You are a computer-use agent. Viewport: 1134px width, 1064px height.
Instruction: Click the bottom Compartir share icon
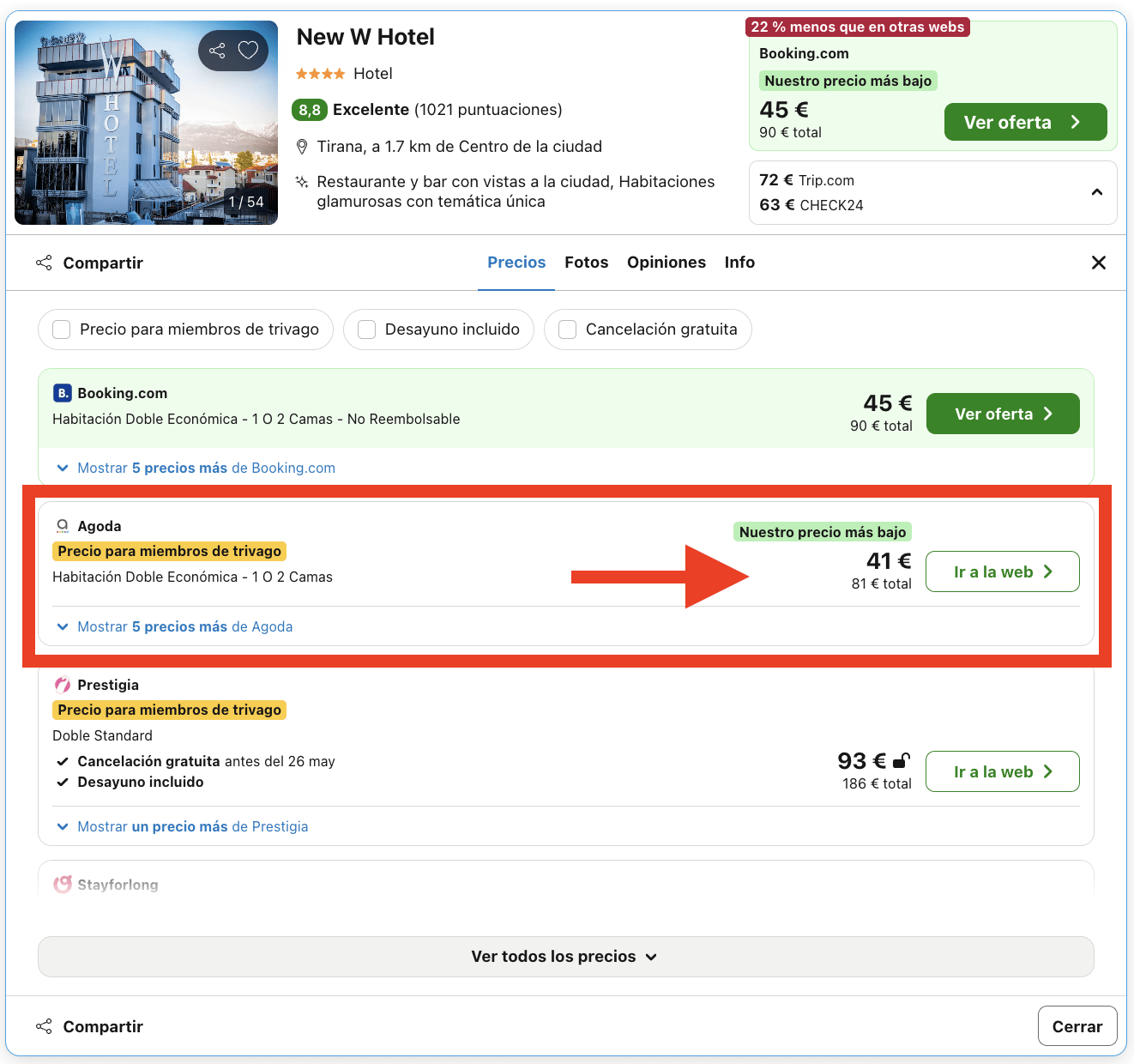click(x=44, y=1025)
